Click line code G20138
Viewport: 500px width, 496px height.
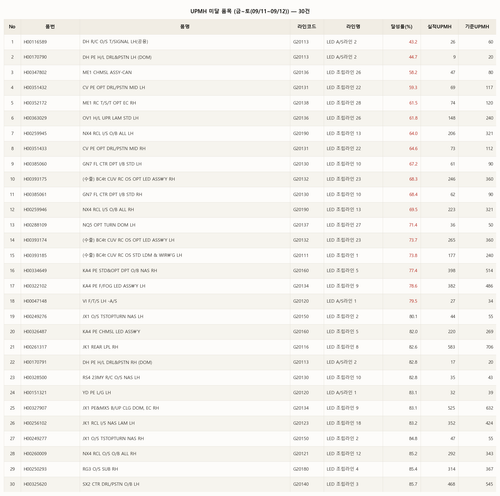point(301,103)
